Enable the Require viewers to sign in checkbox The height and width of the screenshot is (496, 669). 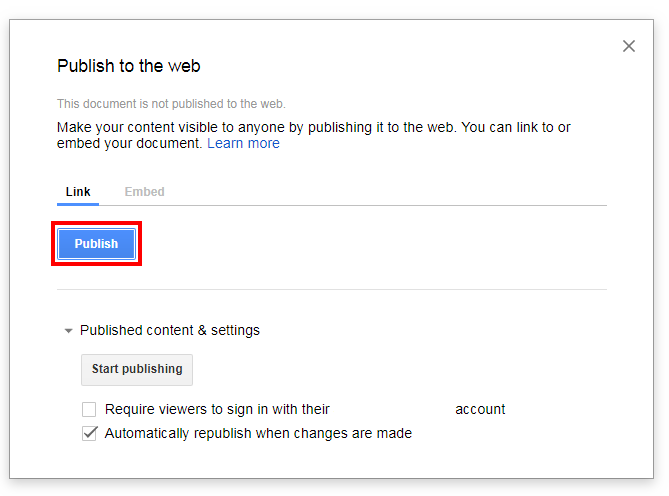coord(89,409)
